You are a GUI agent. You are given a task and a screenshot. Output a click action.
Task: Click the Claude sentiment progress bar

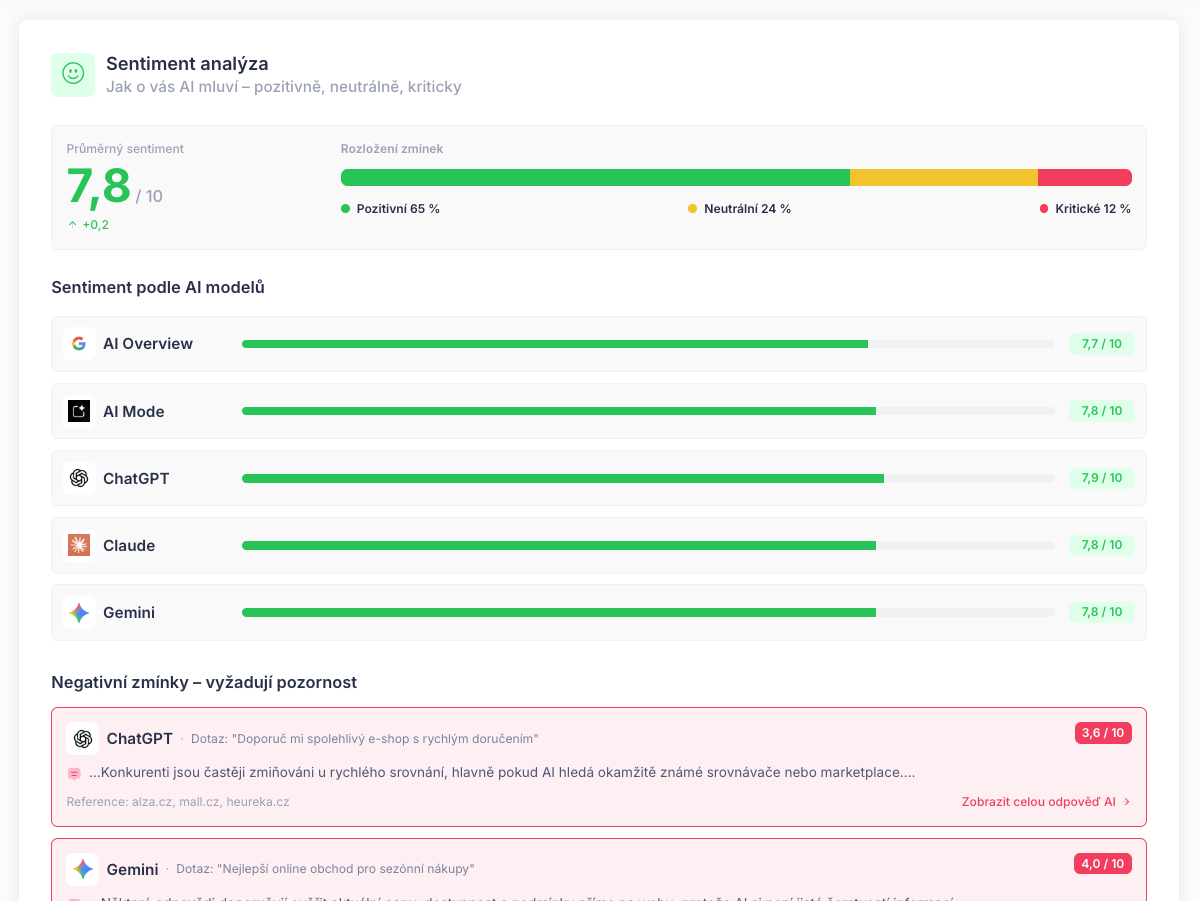click(x=648, y=545)
